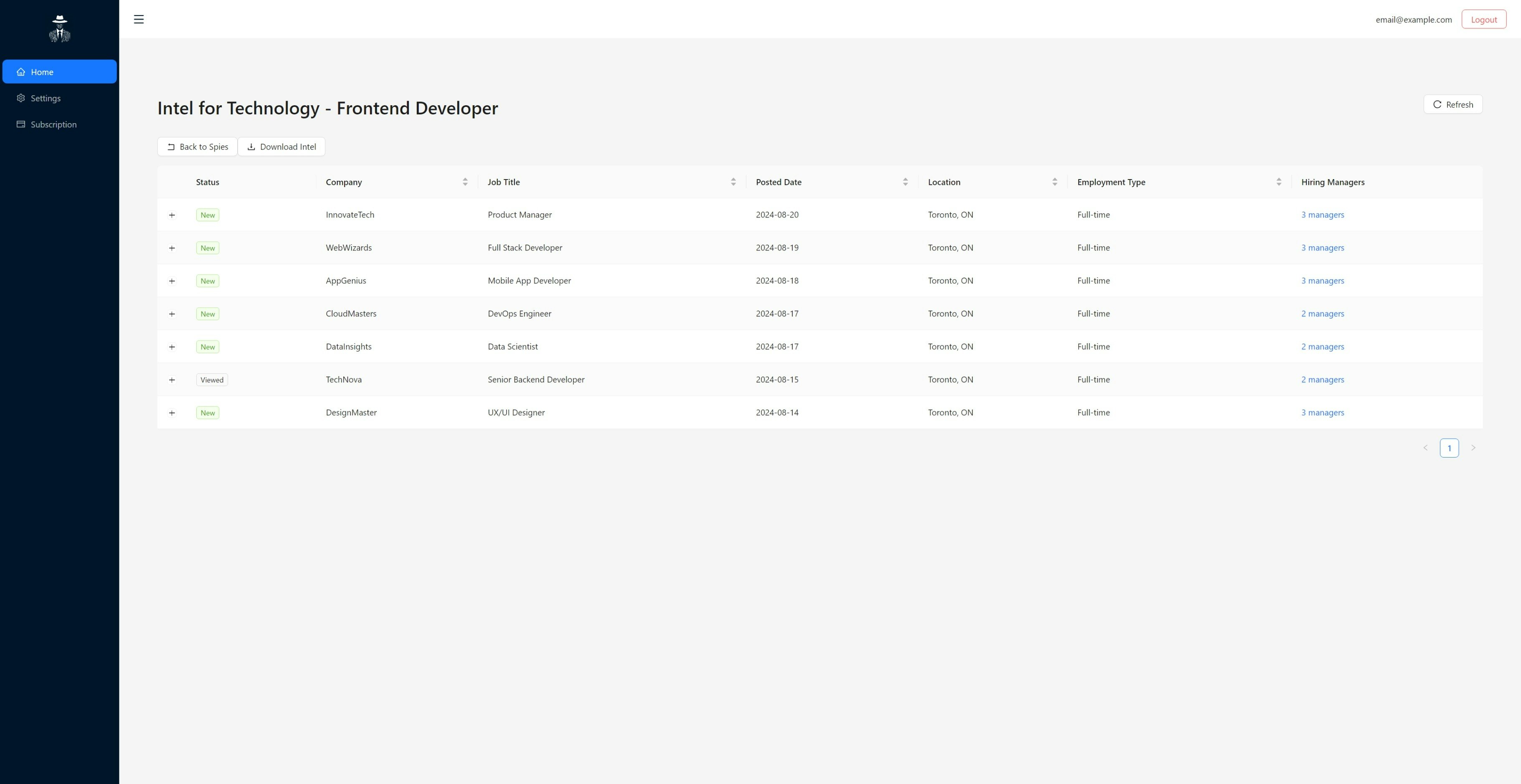Go Back to Spies
Image resolution: width=1521 pixels, height=784 pixels.
(197, 147)
